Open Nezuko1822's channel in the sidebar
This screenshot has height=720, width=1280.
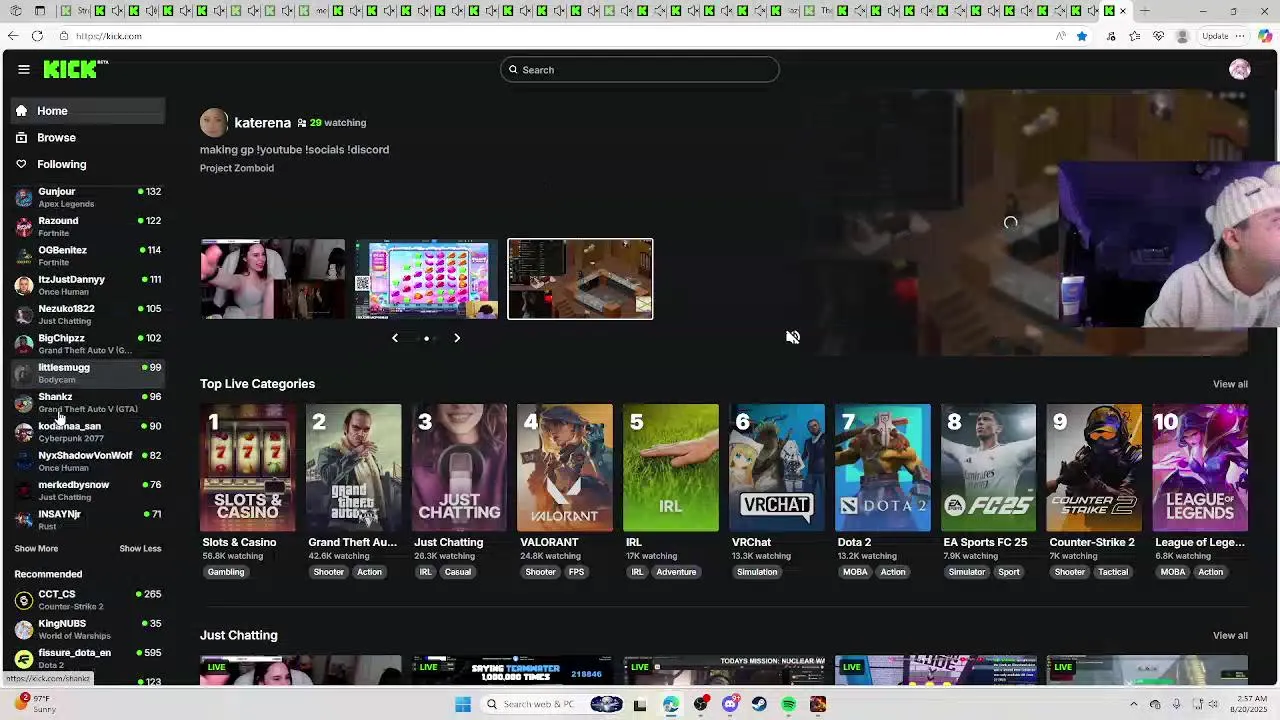click(x=88, y=314)
